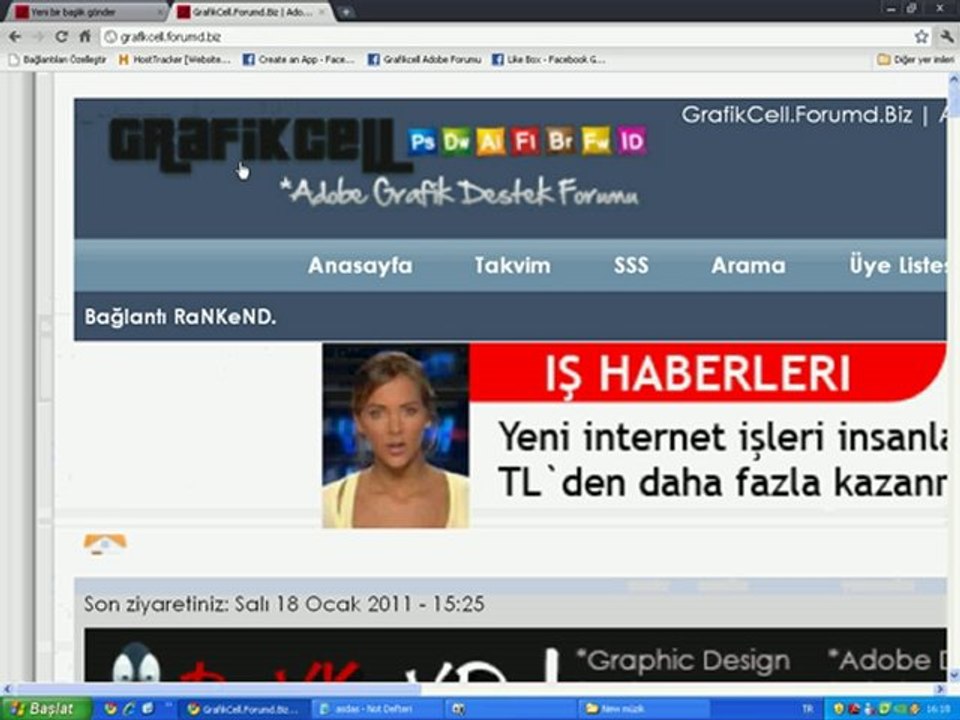Bookmark page with the star icon
The height and width of the screenshot is (720, 960).
click(921, 37)
